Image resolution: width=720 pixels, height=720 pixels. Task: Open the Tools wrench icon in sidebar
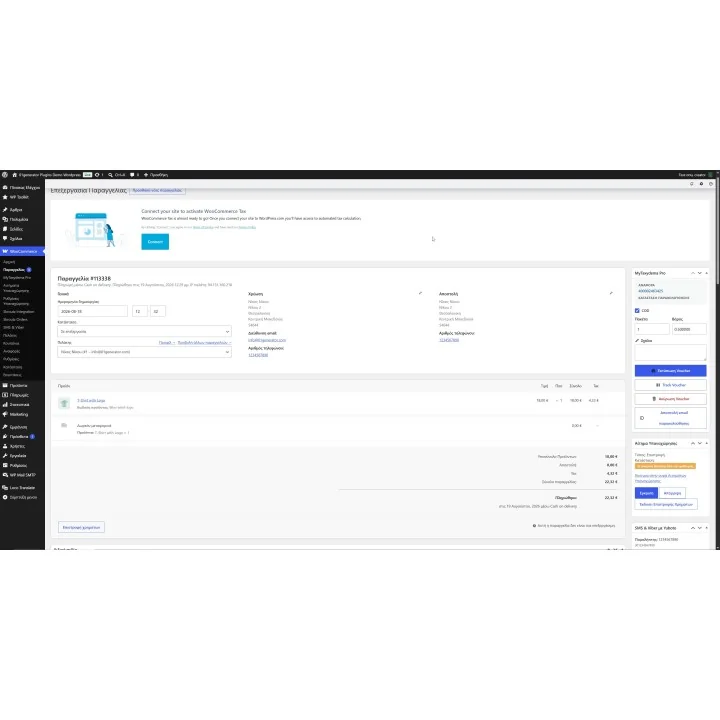5,456
